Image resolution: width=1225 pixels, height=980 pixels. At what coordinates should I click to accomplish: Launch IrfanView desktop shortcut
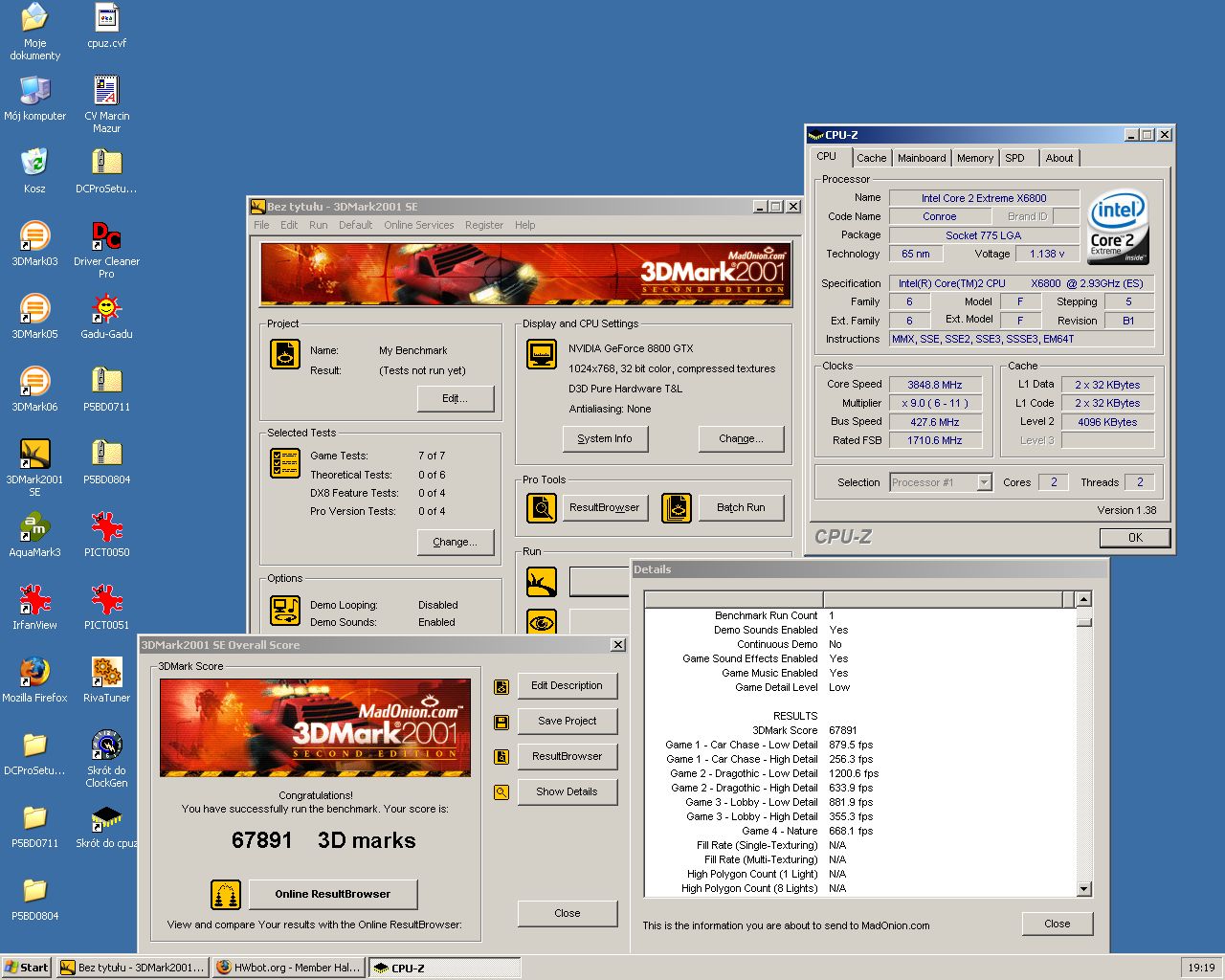pyautogui.click(x=34, y=607)
